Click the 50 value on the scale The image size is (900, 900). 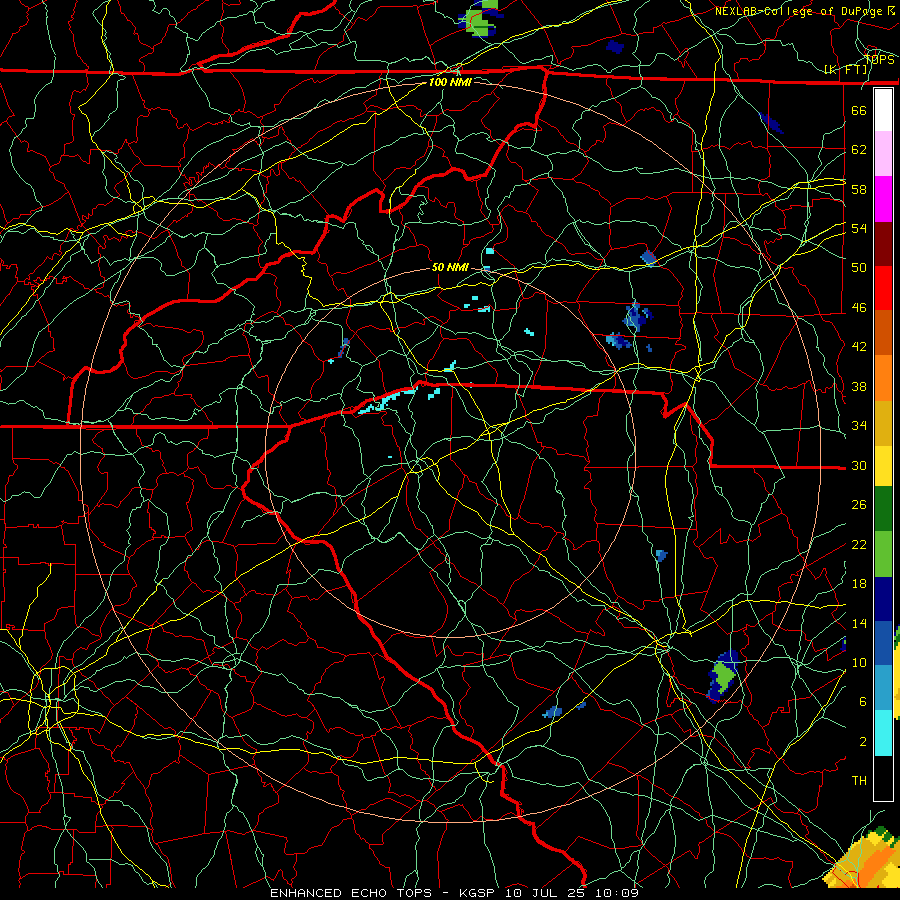(859, 267)
